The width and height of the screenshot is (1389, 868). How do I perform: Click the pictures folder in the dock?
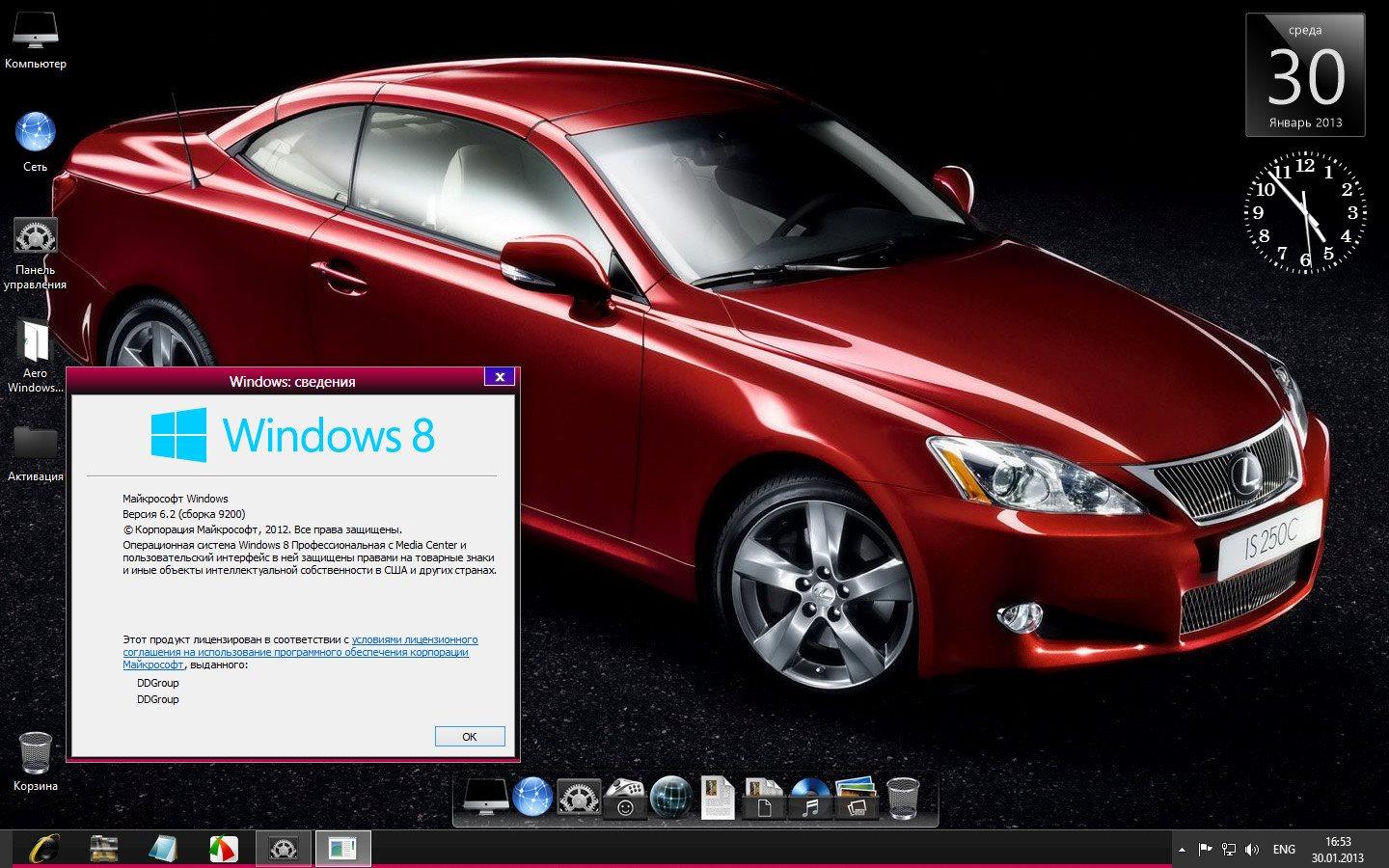click(855, 799)
